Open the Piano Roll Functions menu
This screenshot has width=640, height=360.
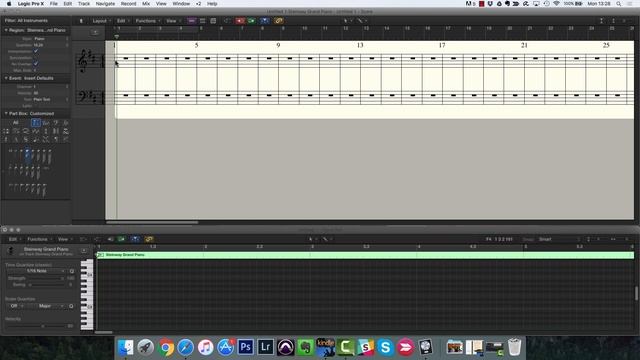click(x=39, y=239)
